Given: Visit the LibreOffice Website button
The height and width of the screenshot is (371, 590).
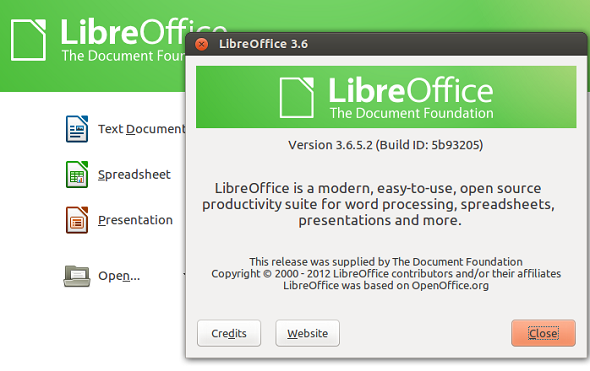Looking at the screenshot, I should click(307, 333).
